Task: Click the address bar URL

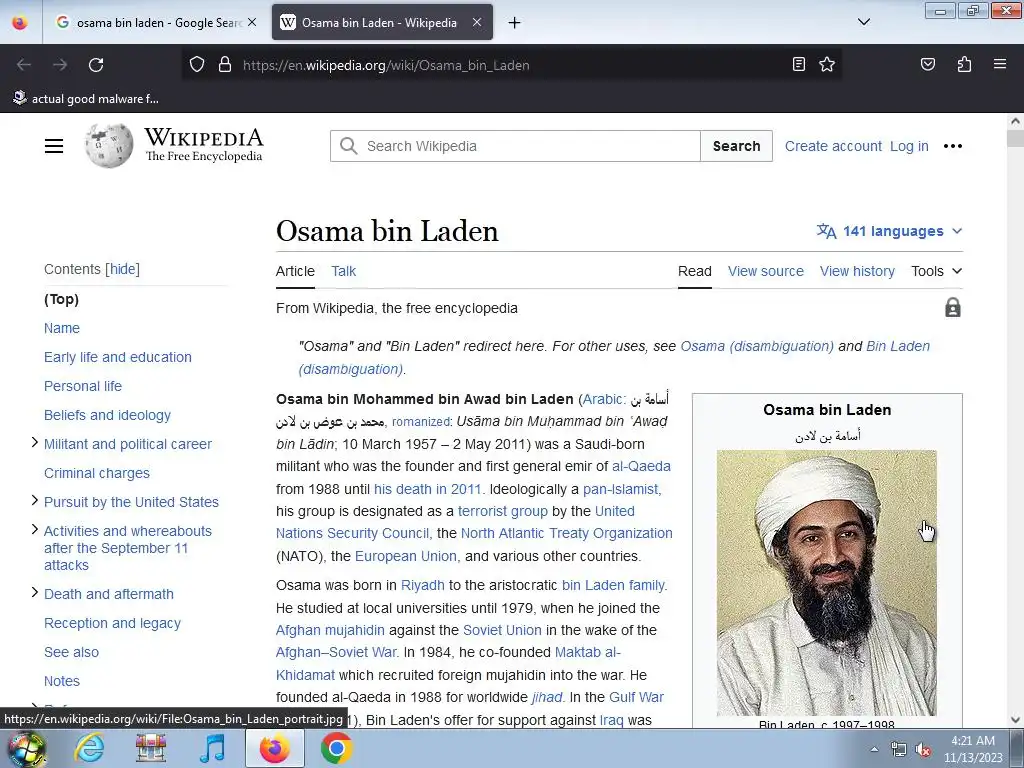Action: pos(386,65)
